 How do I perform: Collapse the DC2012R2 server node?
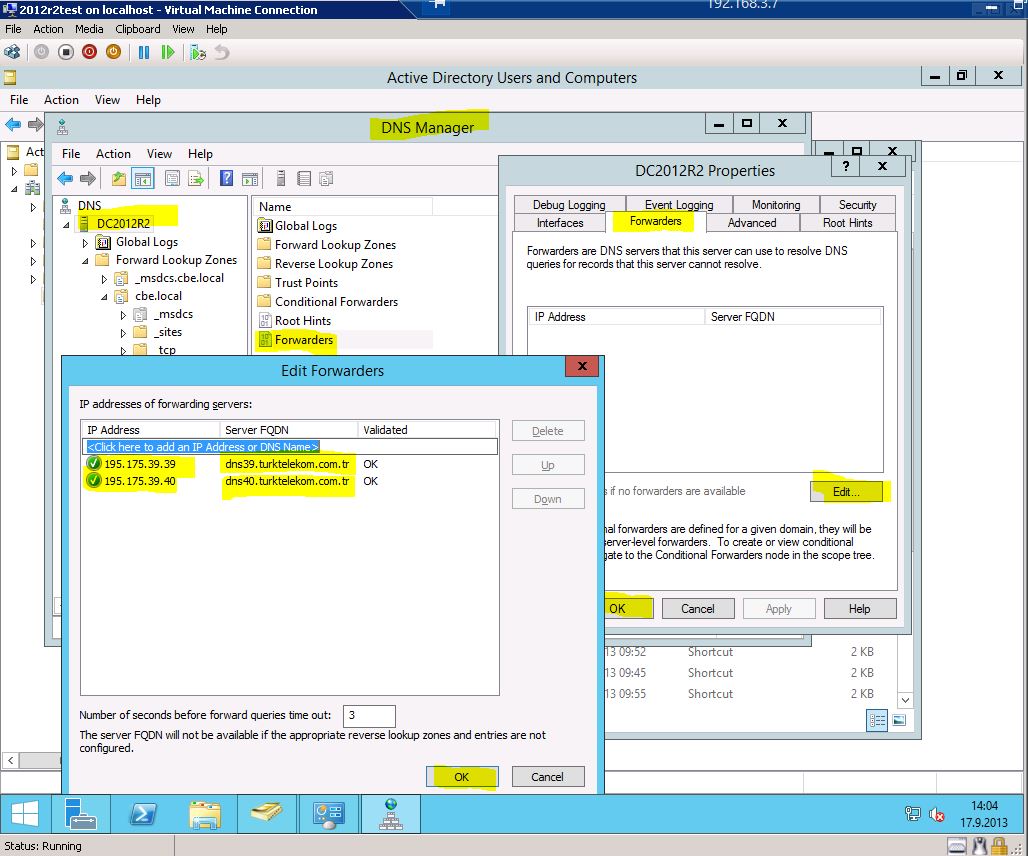pos(66,225)
